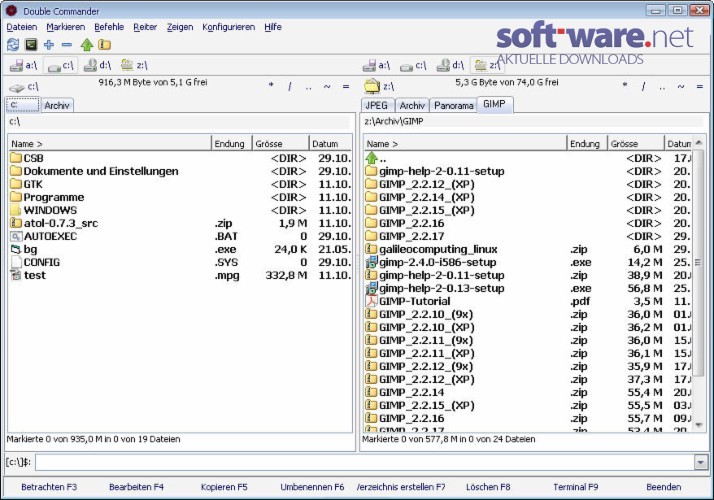This screenshot has height=500, width=714.
Task: Click the blue minus unmark icon
Action: (67, 44)
